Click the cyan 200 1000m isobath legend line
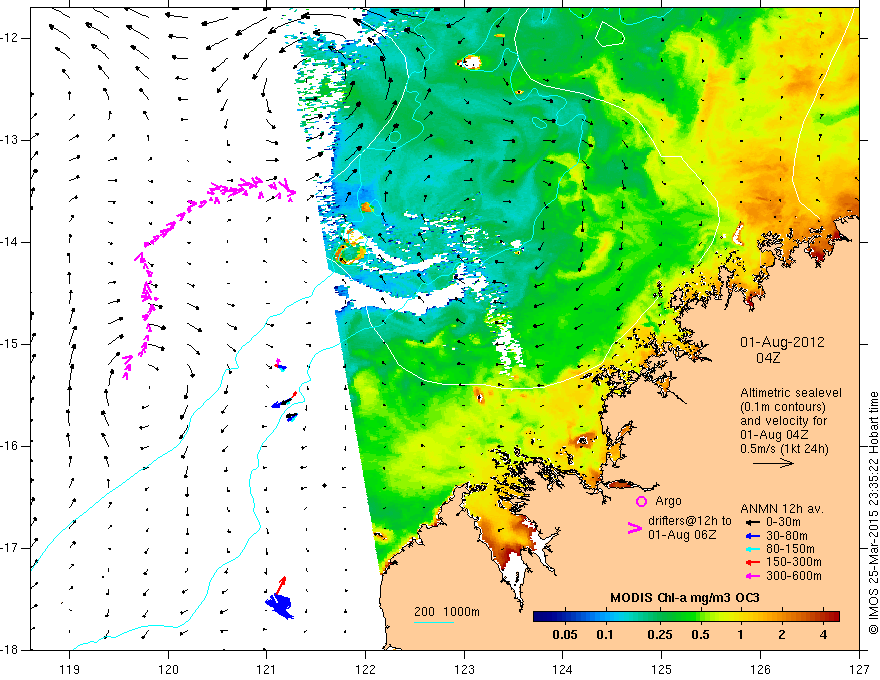The width and height of the screenshot is (880, 680). (434, 622)
